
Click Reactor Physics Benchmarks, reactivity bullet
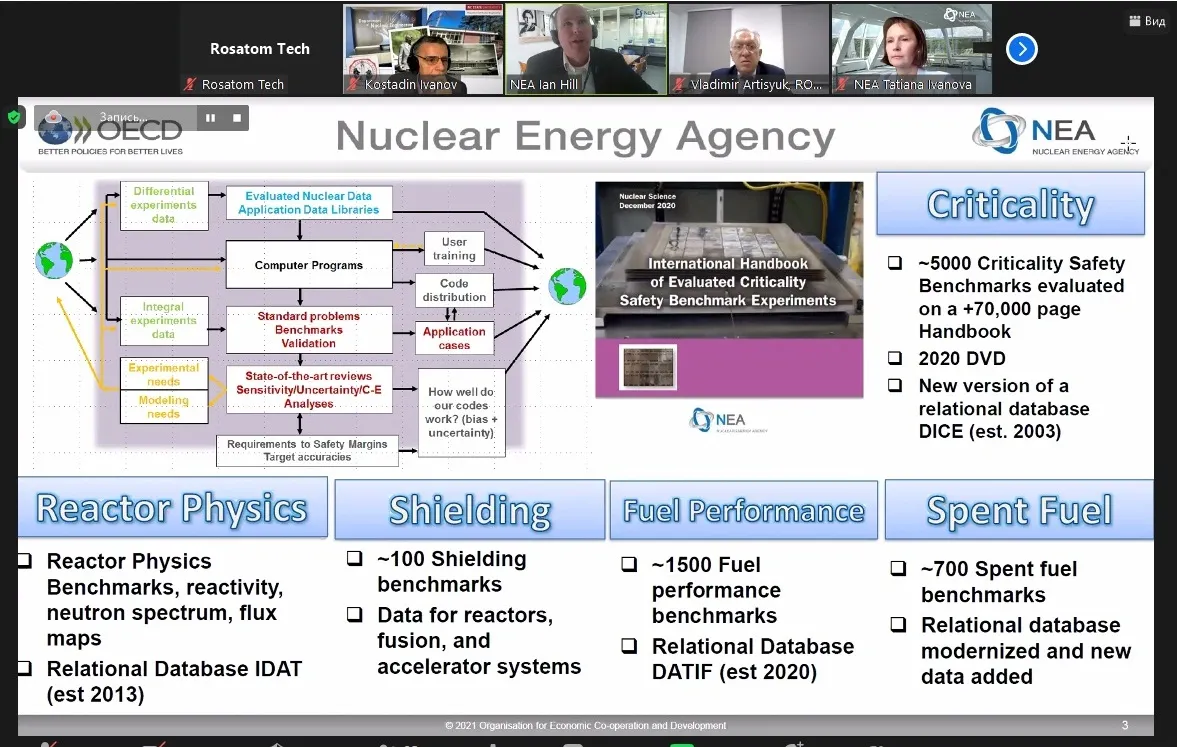click(164, 599)
